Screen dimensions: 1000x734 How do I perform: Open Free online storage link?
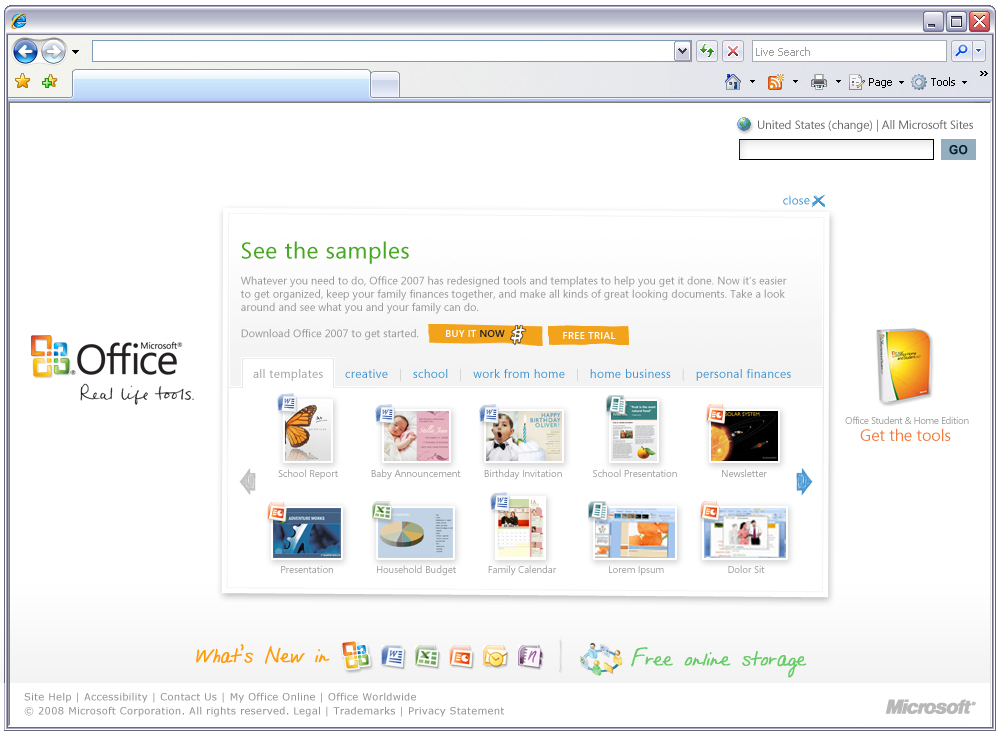[x=693, y=659]
